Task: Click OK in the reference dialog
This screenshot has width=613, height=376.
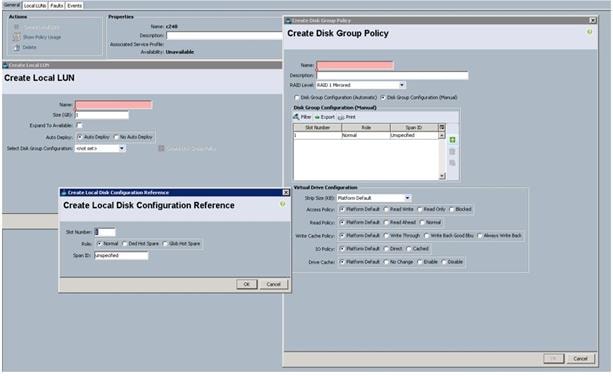Action: (247, 284)
